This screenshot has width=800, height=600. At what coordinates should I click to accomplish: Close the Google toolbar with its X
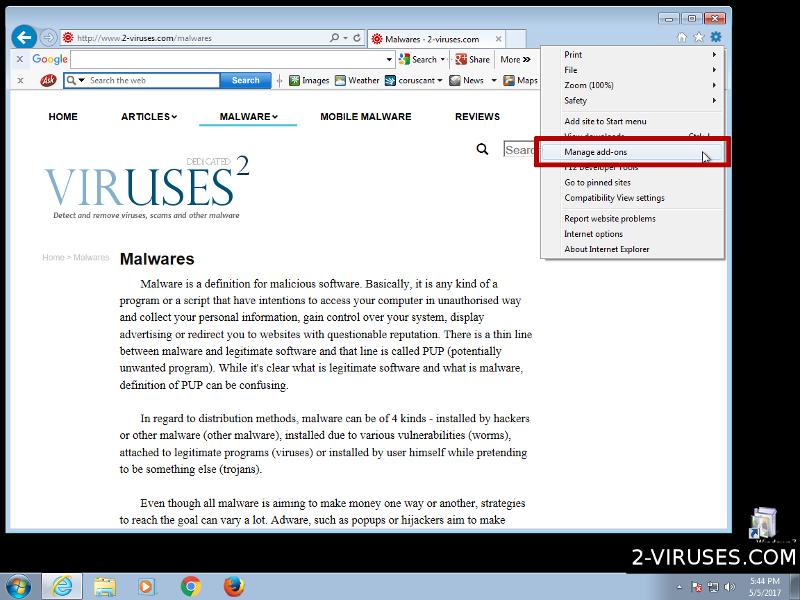19,59
